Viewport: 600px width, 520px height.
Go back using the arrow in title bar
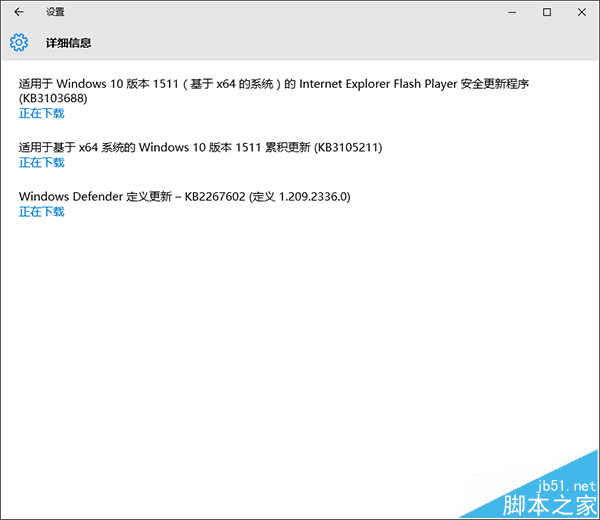coord(19,12)
